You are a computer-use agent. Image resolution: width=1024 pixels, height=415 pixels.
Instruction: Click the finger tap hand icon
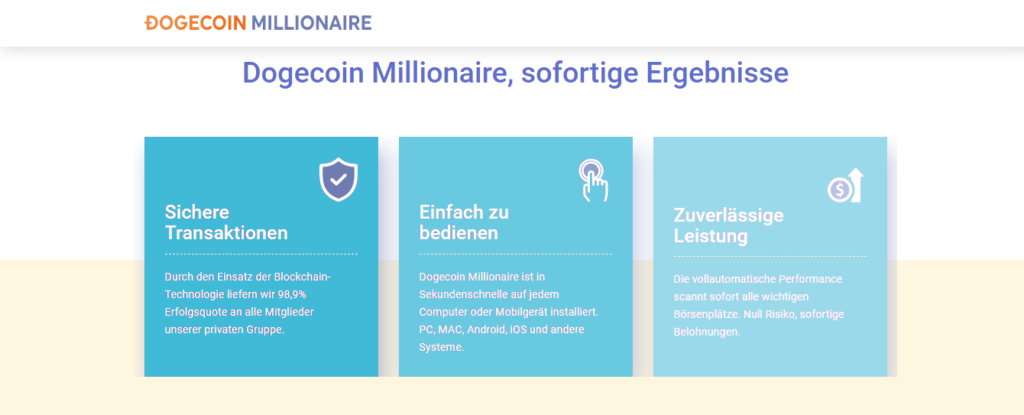[592, 180]
